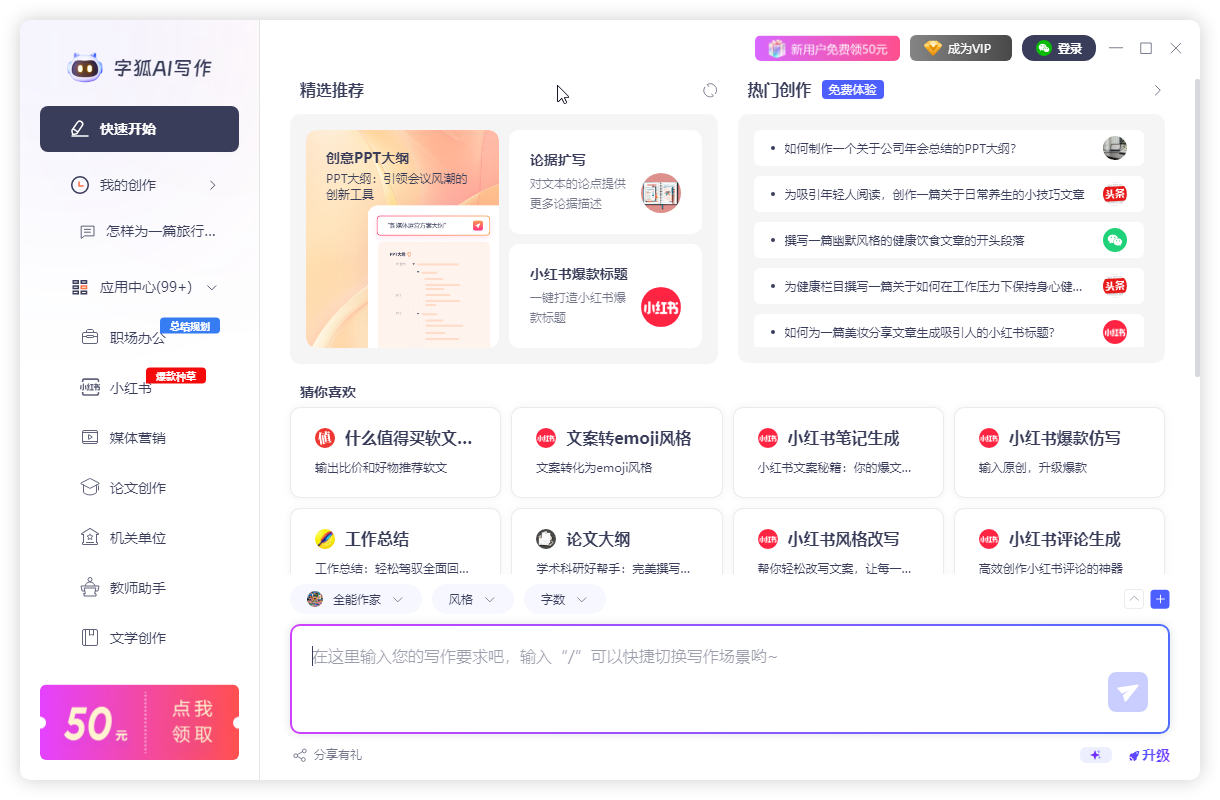
Task: Click the refresh icon beside 精选推荐
Action: click(710, 90)
